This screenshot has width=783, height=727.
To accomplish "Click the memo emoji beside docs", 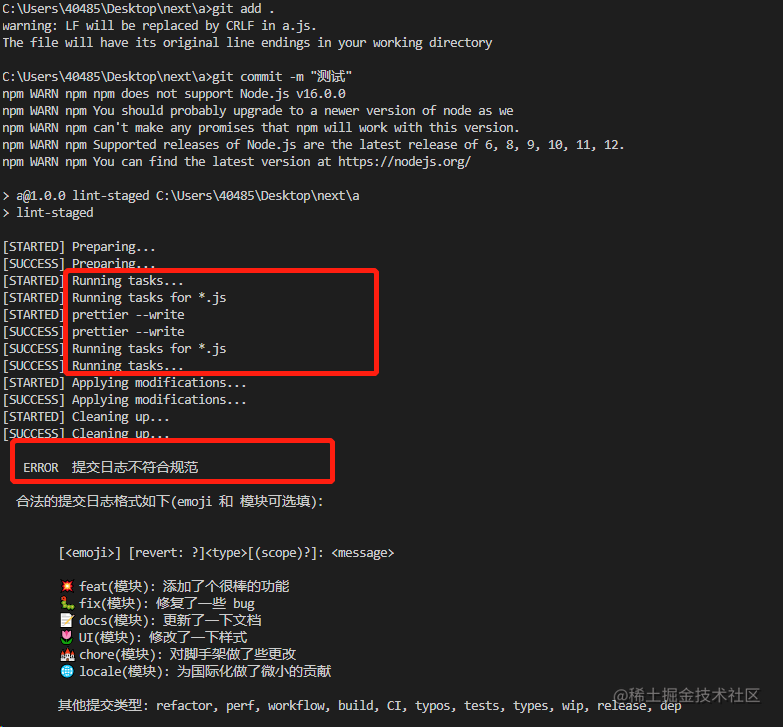I will [67, 620].
